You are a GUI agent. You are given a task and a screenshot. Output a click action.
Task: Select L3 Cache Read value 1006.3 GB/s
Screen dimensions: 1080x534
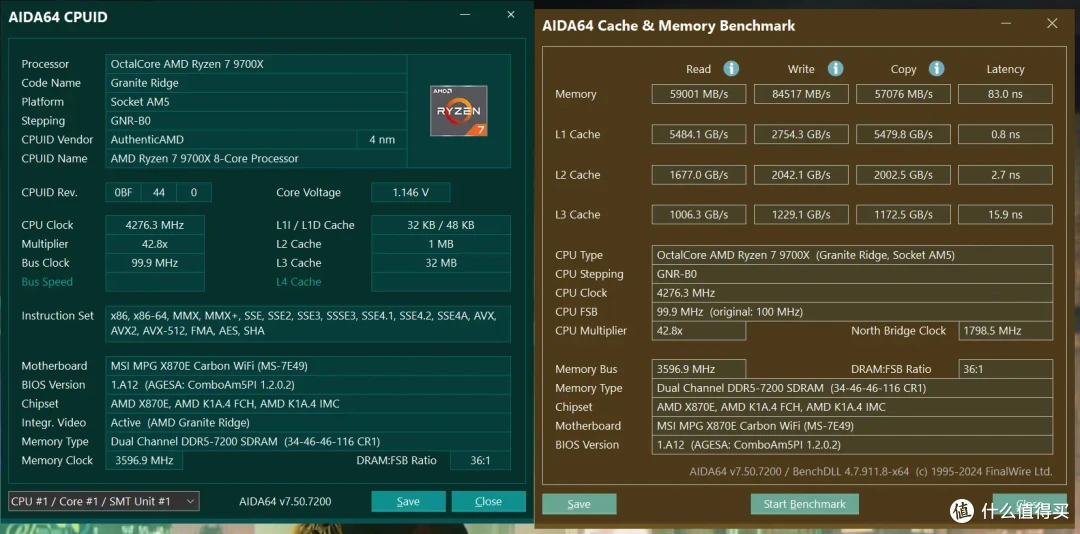pos(698,214)
